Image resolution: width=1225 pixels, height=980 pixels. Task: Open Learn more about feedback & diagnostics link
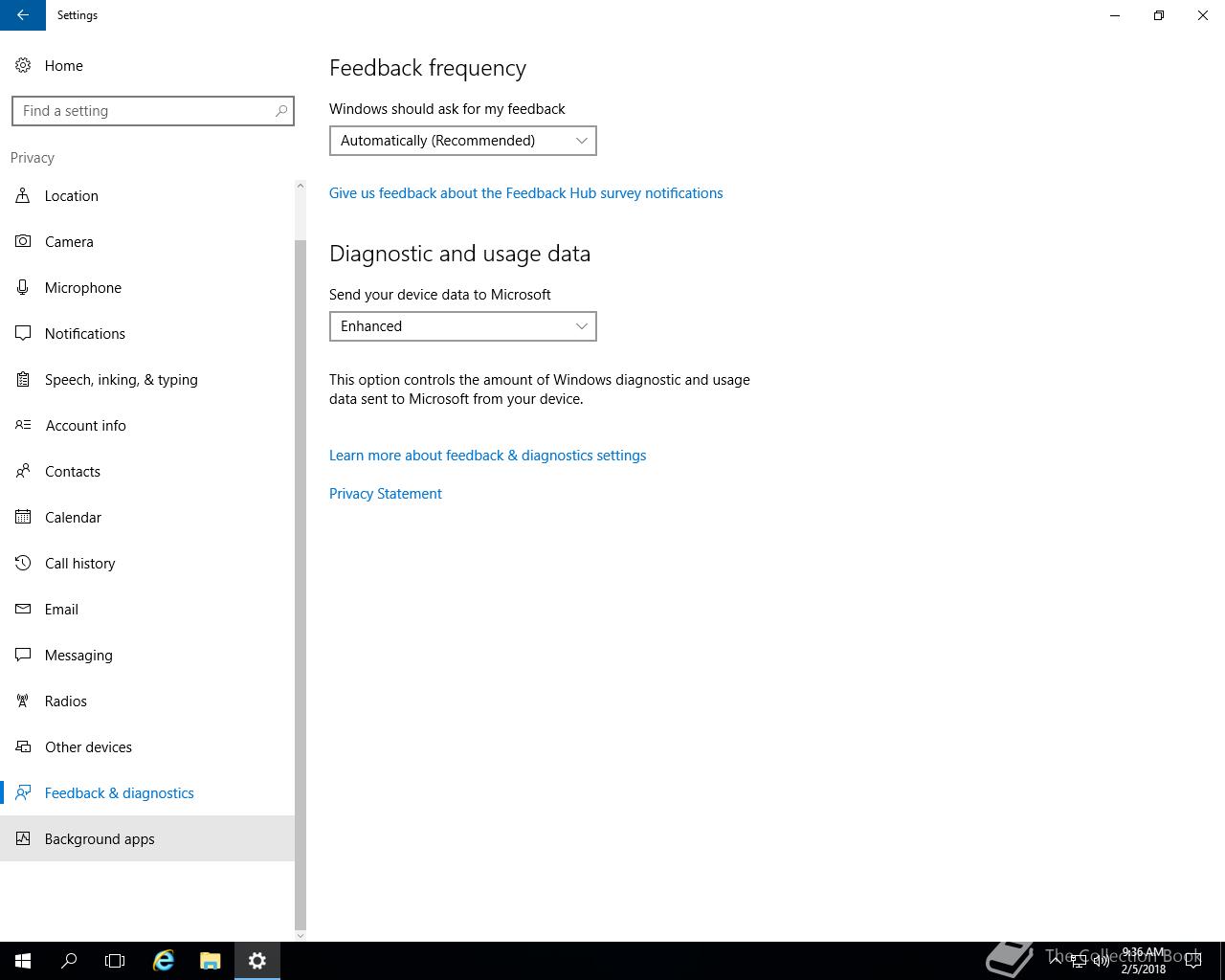pos(488,456)
